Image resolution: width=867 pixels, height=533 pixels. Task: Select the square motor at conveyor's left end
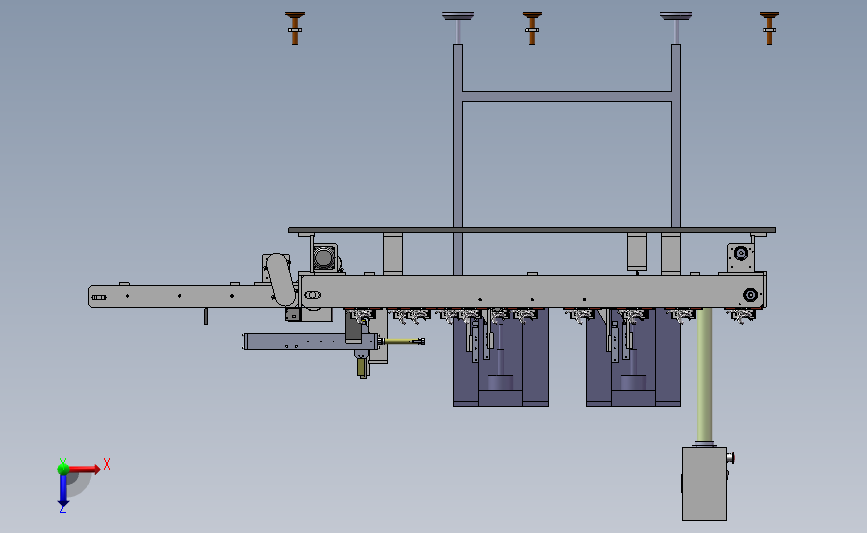[x=325, y=258]
